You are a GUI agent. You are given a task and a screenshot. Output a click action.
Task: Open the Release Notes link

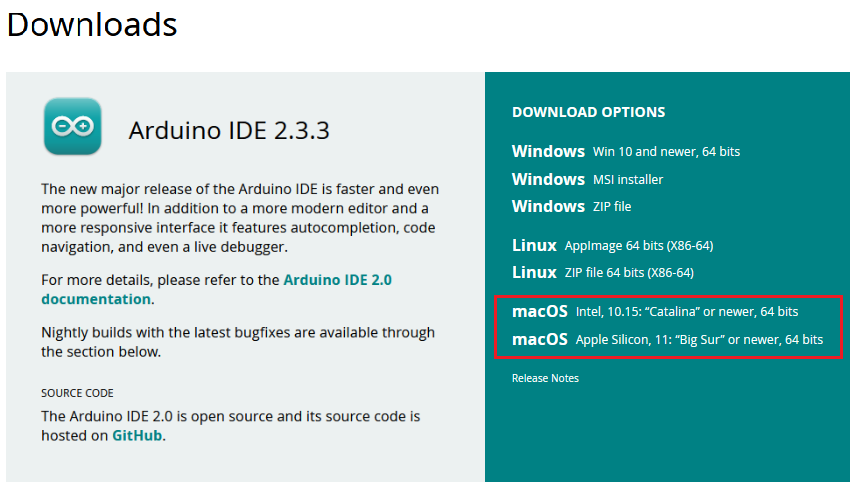pos(545,378)
